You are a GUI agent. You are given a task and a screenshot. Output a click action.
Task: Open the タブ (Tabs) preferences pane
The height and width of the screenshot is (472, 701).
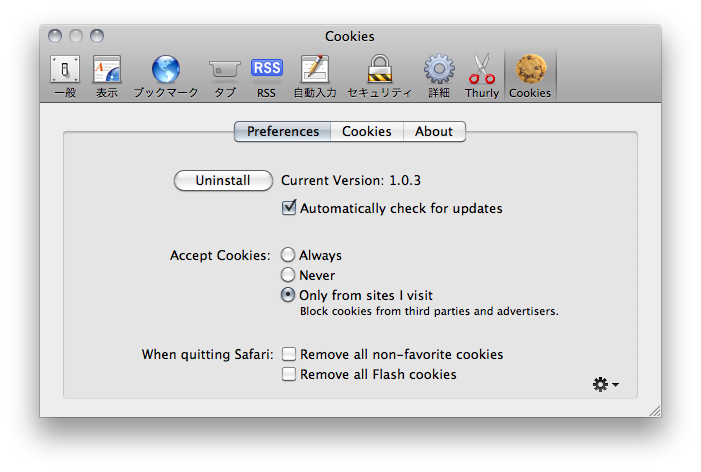pos(224,76)
